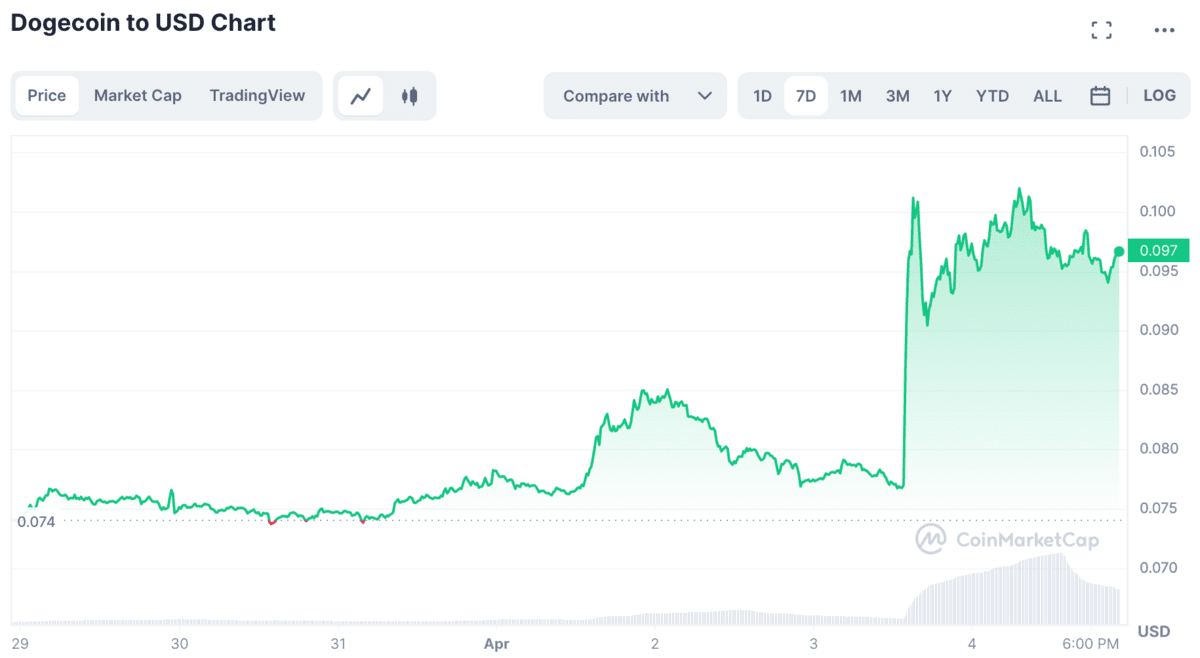Select the 7D time range
This screenshot has width=1200, height=658.
click(805, 96)
